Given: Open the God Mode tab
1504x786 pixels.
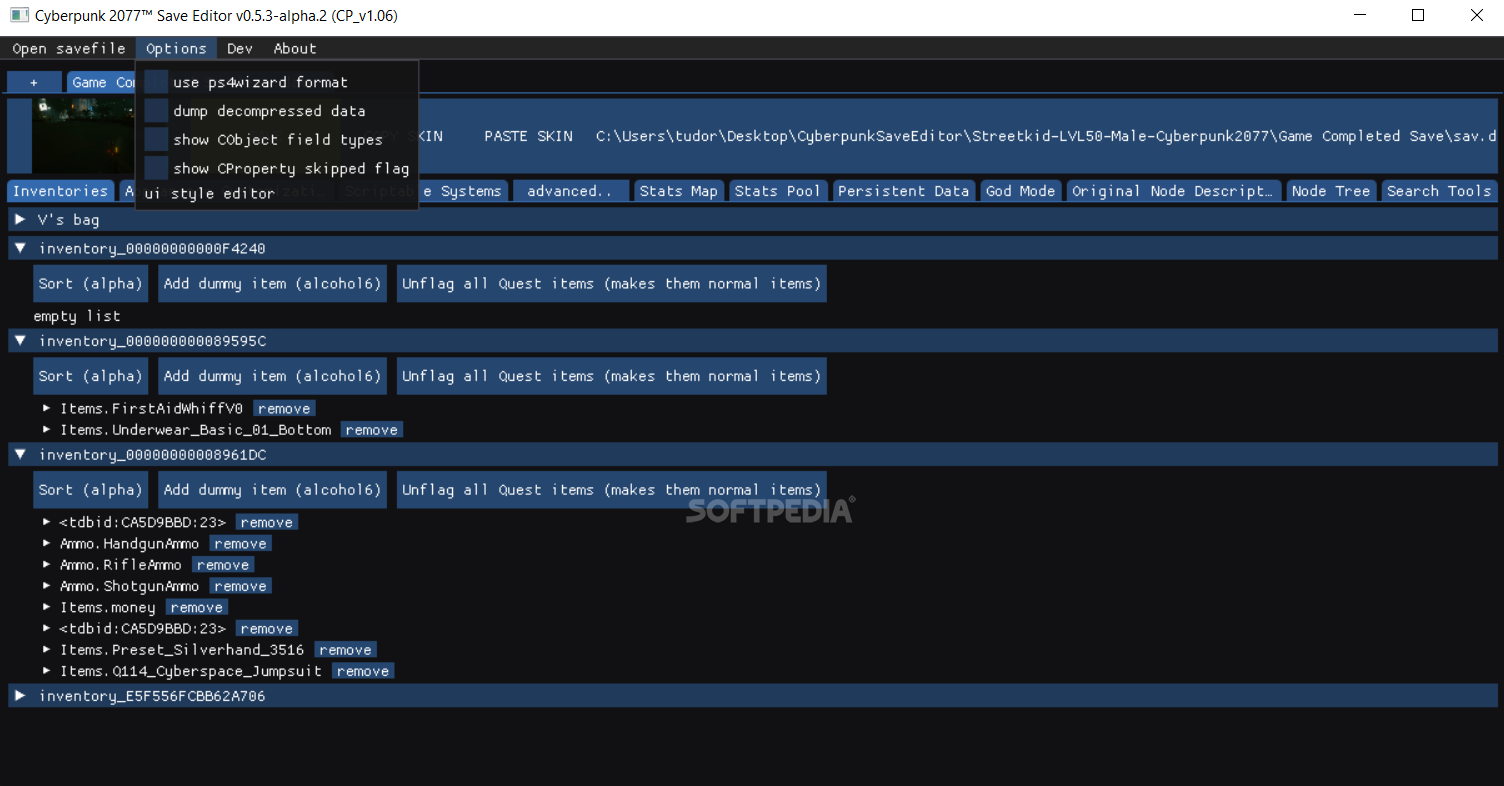Looking at the screenshot, I should point(1020,191).
